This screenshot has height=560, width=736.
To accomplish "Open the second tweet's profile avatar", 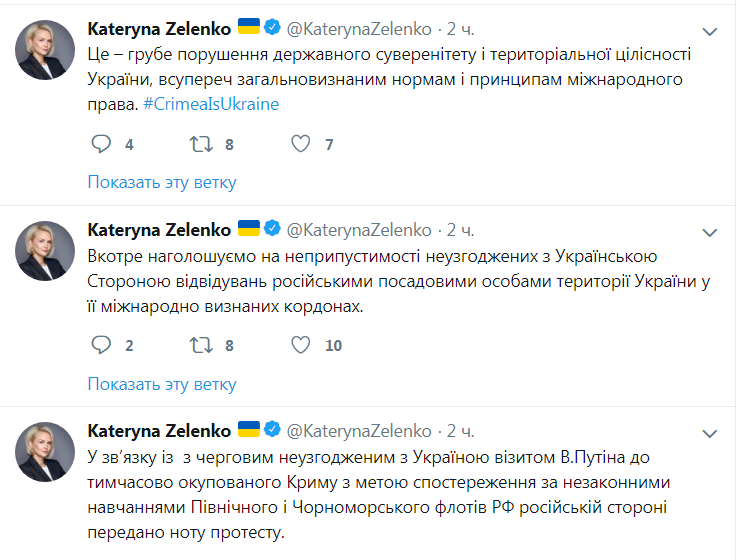I will click(x=46, y=250).
